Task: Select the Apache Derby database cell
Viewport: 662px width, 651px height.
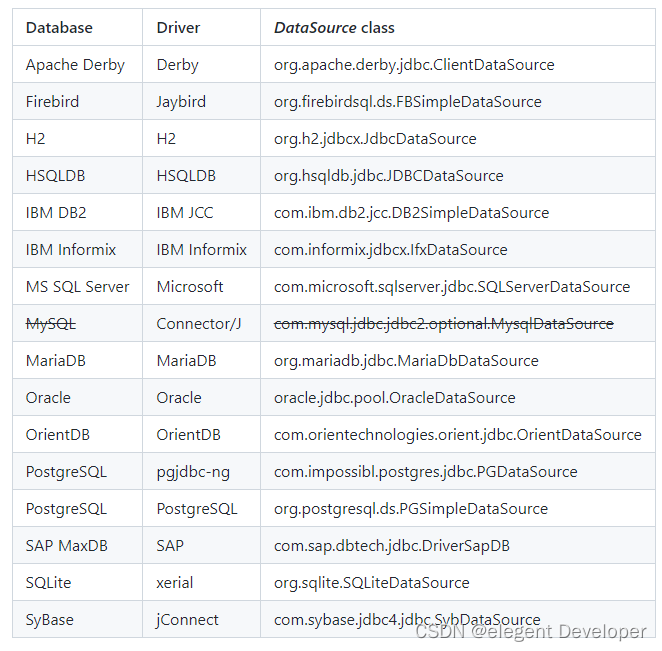Action: point(75,65)
